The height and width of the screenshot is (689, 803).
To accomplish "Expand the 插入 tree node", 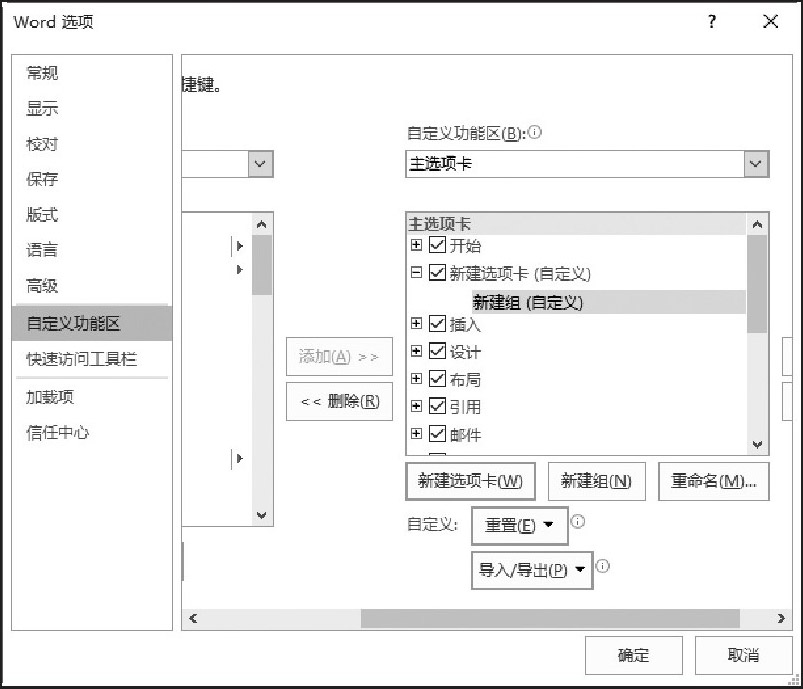I will (416, 323).
